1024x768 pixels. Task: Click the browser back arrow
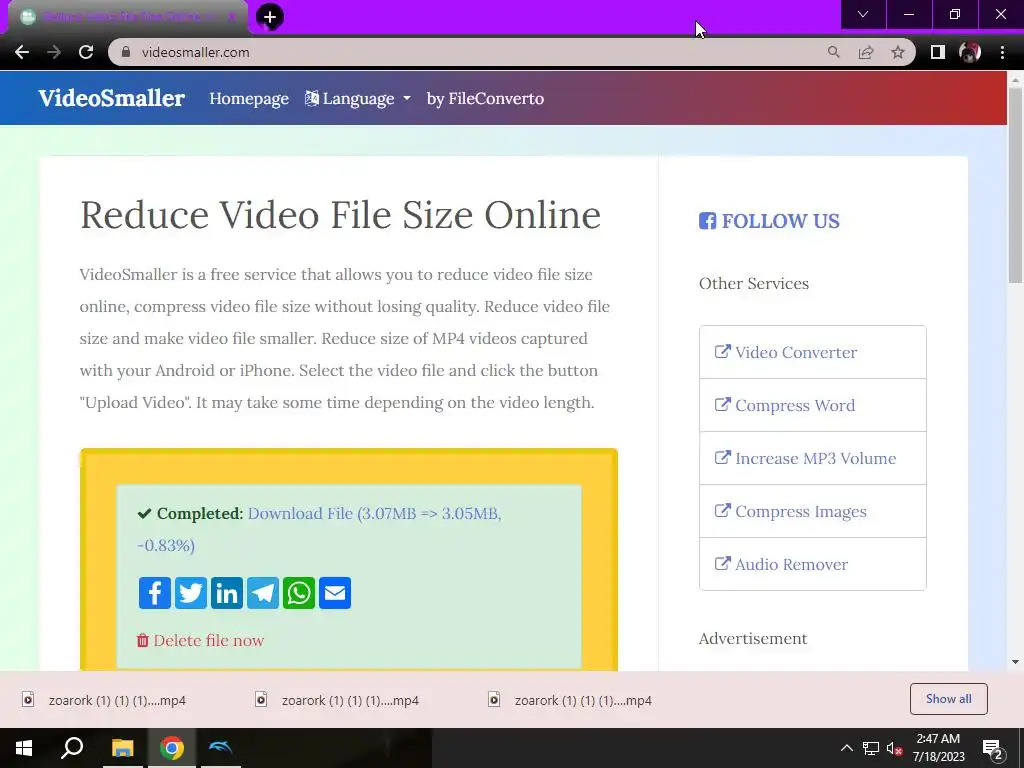(22, 52)
